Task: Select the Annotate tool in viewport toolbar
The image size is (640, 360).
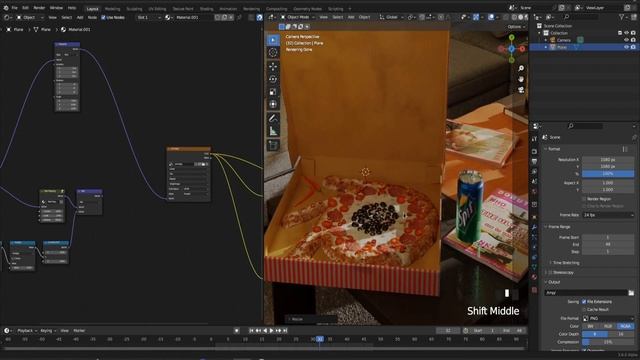Action: click(x=273, y=118)
